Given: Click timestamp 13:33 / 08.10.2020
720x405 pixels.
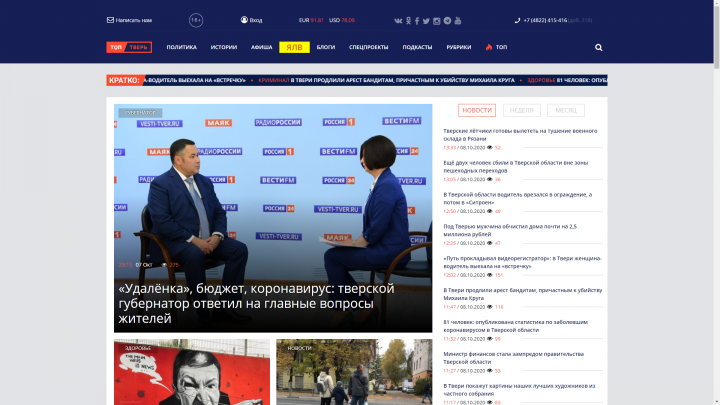Looking at the screenshot, I should pyautogui.click(x=464, y=148).
